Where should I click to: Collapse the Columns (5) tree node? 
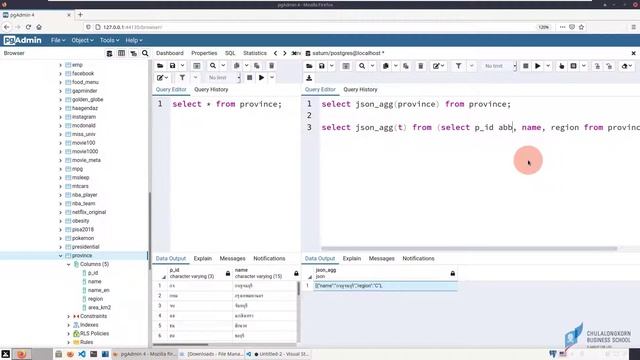point(69,264)
